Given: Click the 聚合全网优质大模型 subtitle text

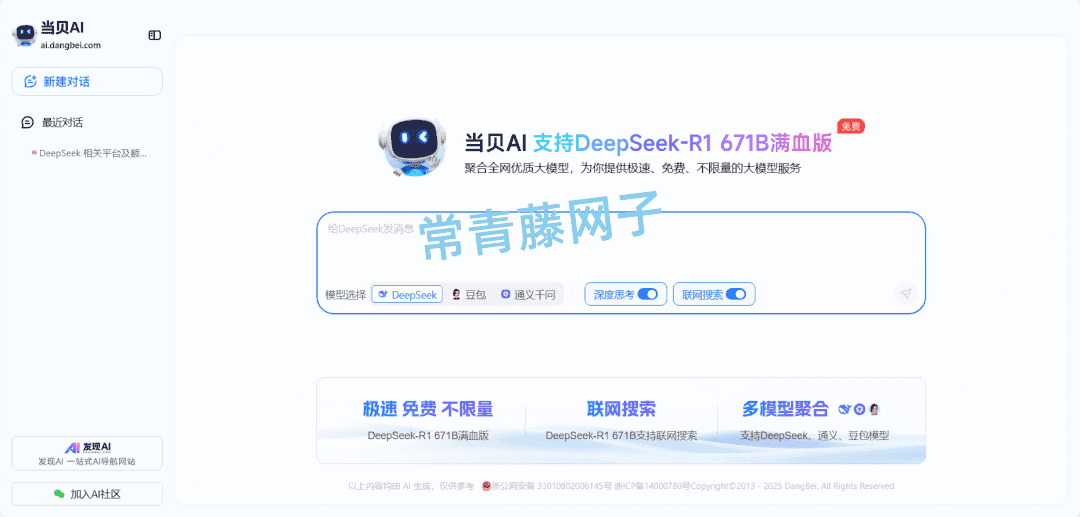Looking at the screenshot, I should click(632, 168).
